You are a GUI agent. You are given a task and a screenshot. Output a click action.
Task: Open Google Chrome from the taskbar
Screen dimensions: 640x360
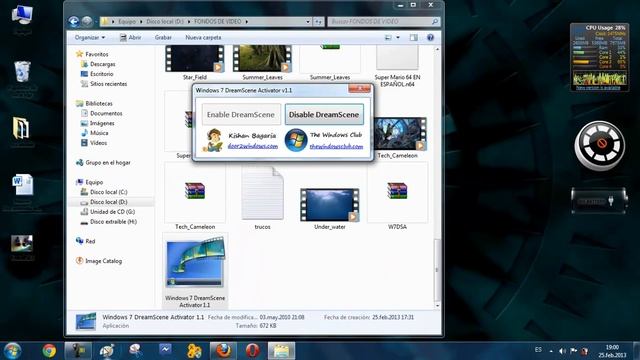point(49,351)
